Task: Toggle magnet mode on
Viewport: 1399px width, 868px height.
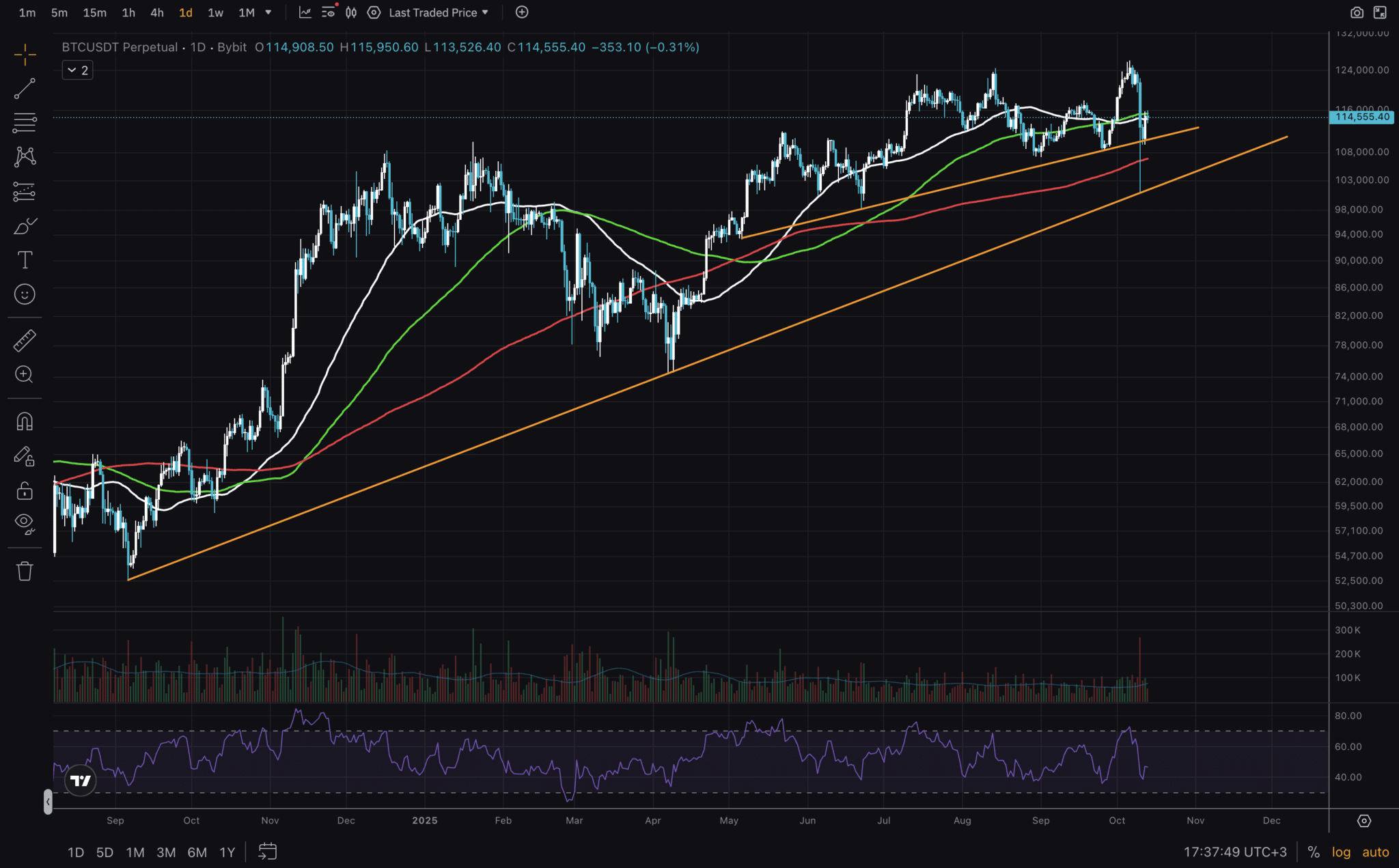Action: (25, 421)
